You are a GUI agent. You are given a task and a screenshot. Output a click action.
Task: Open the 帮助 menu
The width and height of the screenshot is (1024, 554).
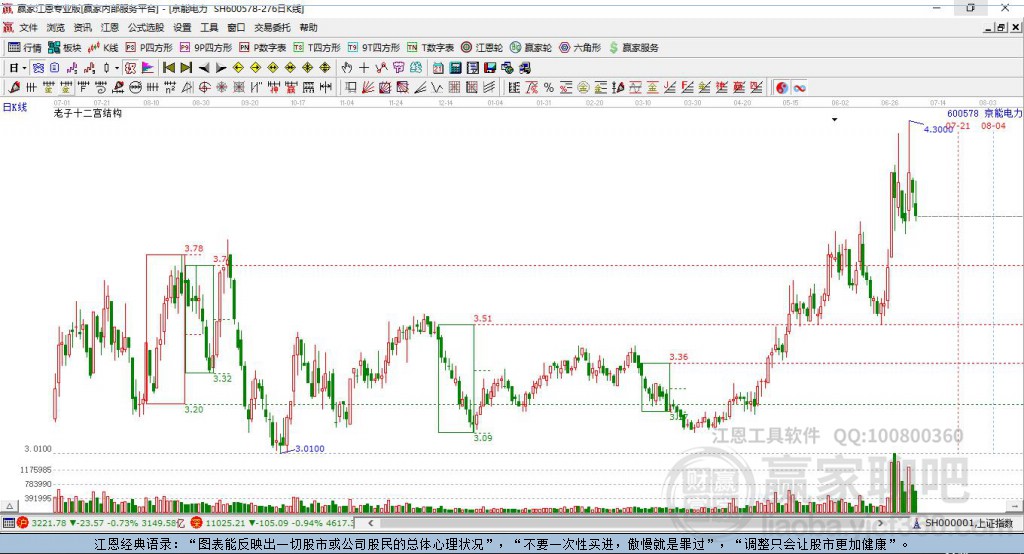coord(308,27)
